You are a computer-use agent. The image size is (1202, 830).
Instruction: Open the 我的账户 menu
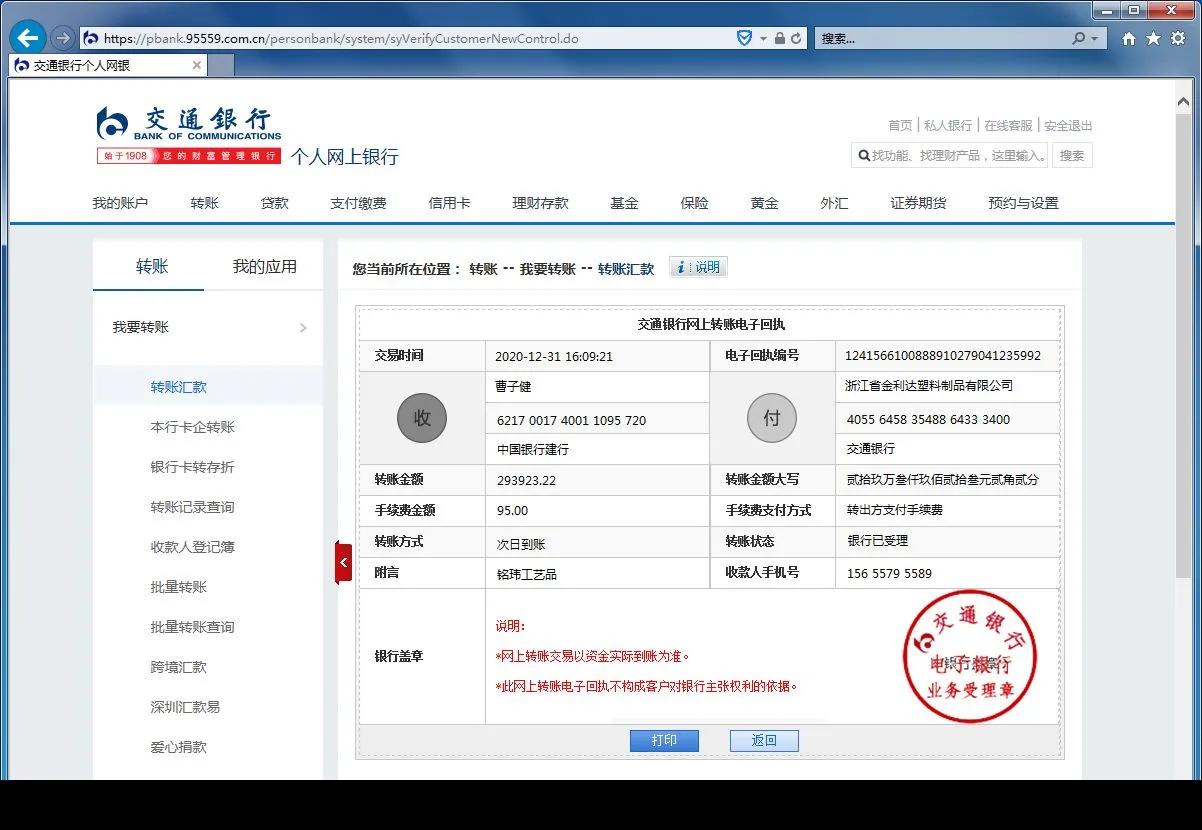tap(120, 203)
